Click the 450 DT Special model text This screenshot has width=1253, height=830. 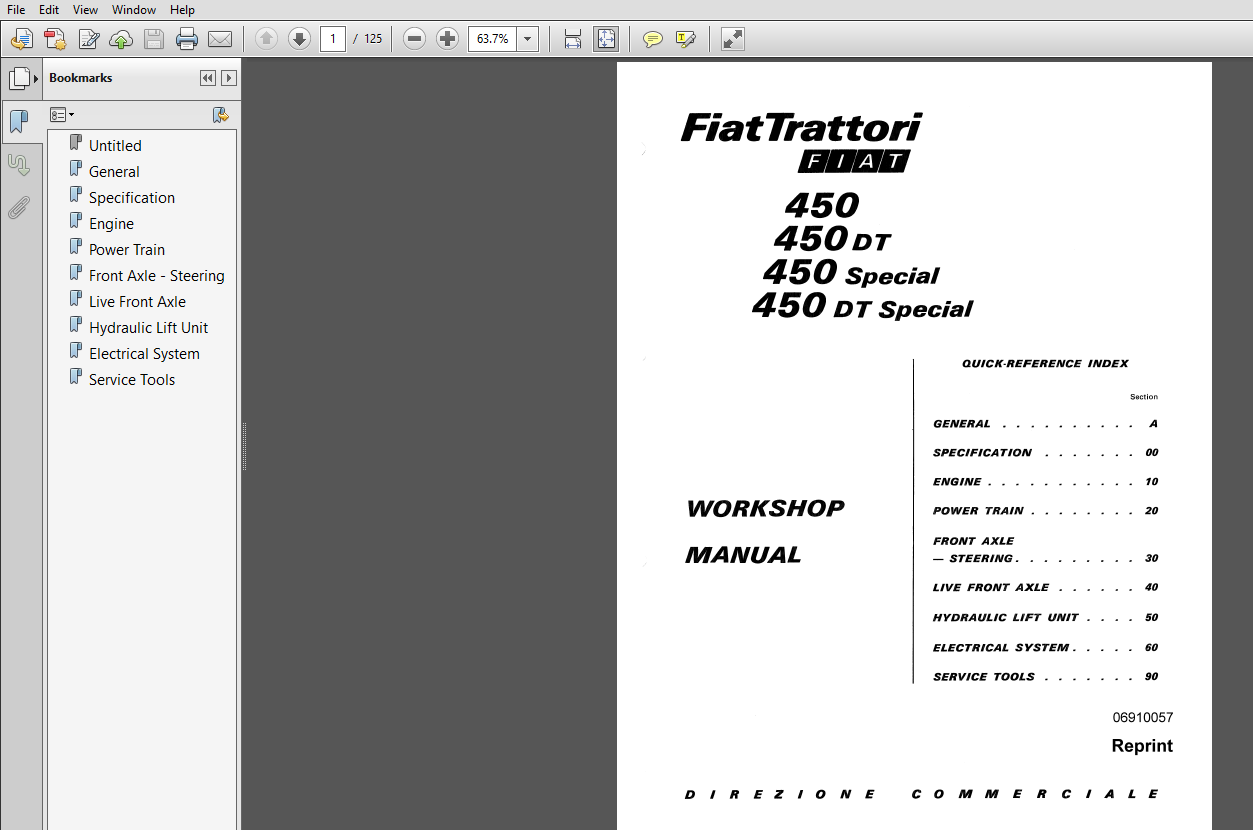[862, 305]
